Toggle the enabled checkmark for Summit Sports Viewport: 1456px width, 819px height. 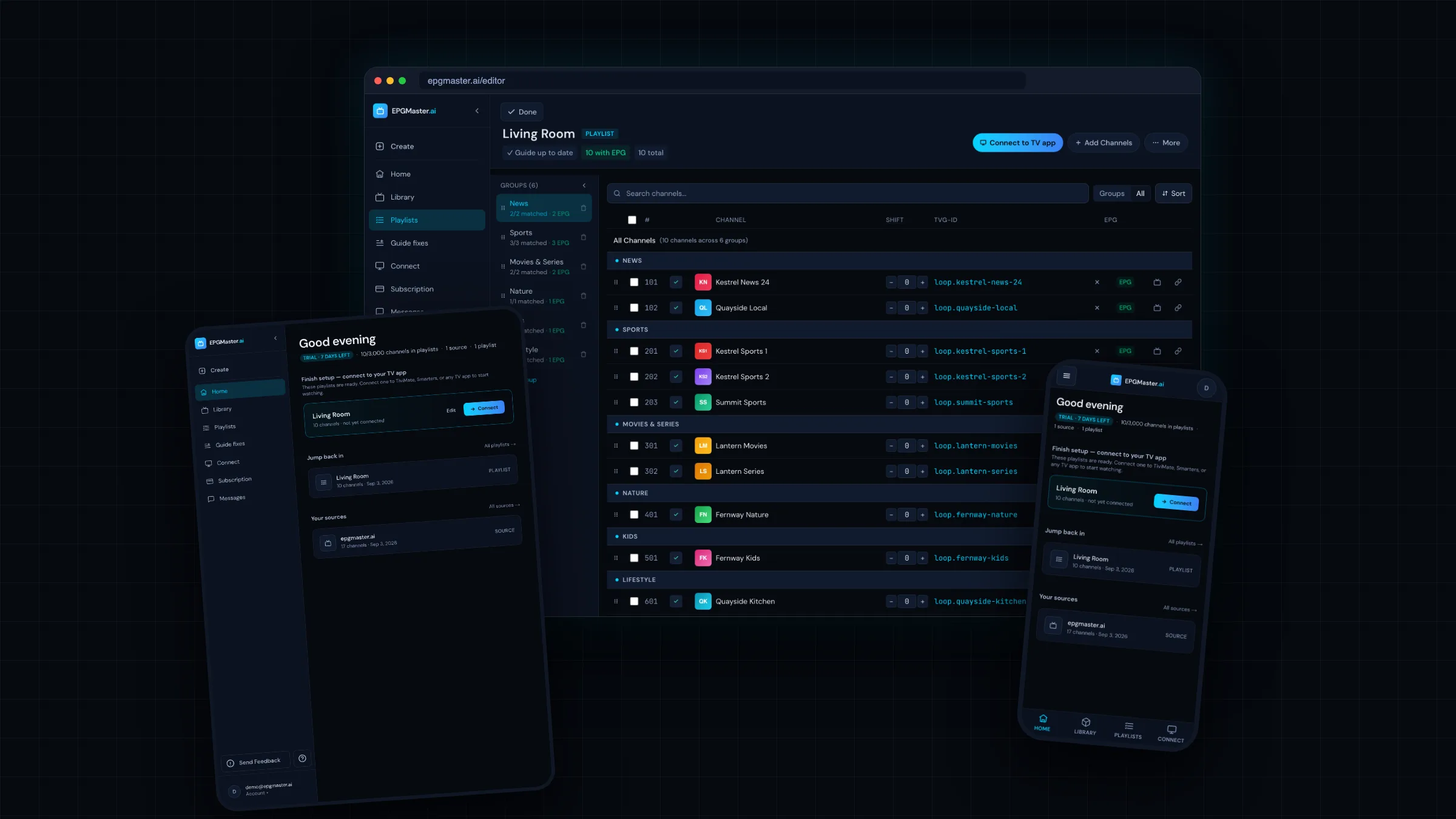point(676,402)
